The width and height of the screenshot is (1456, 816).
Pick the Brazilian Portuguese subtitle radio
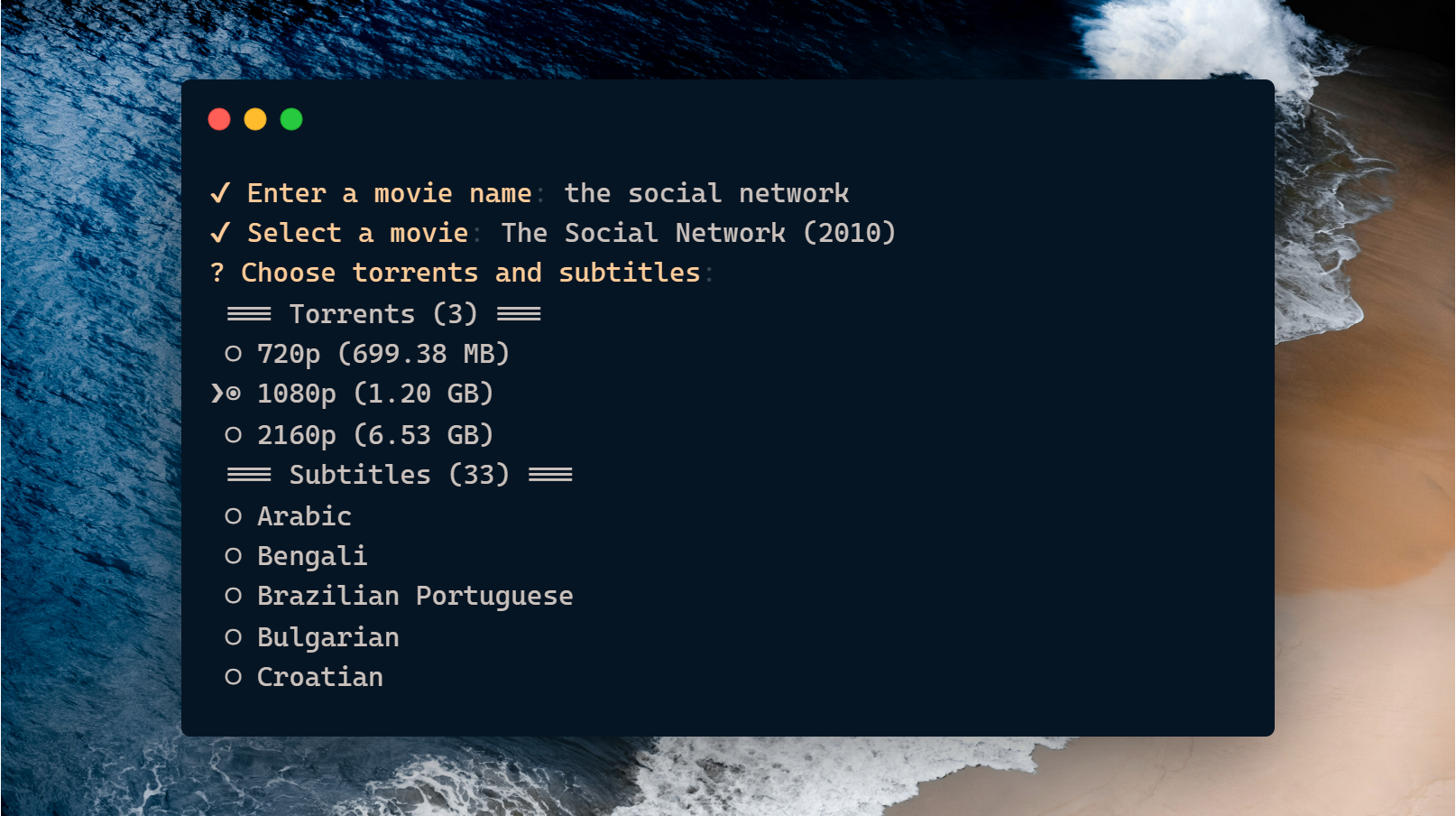pyautogui.click(x=233, y=596)
